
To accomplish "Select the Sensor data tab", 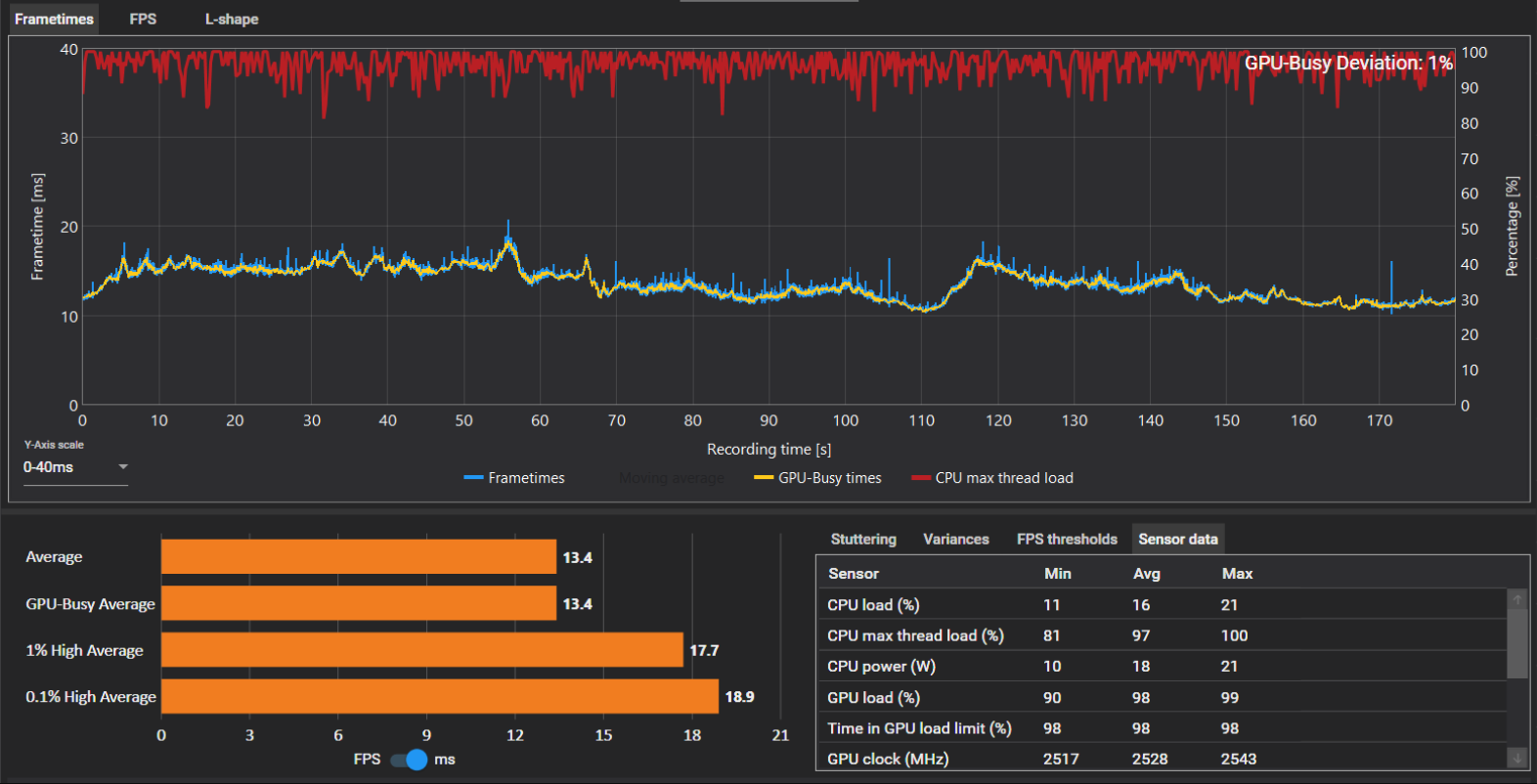I will point(1178,539).
